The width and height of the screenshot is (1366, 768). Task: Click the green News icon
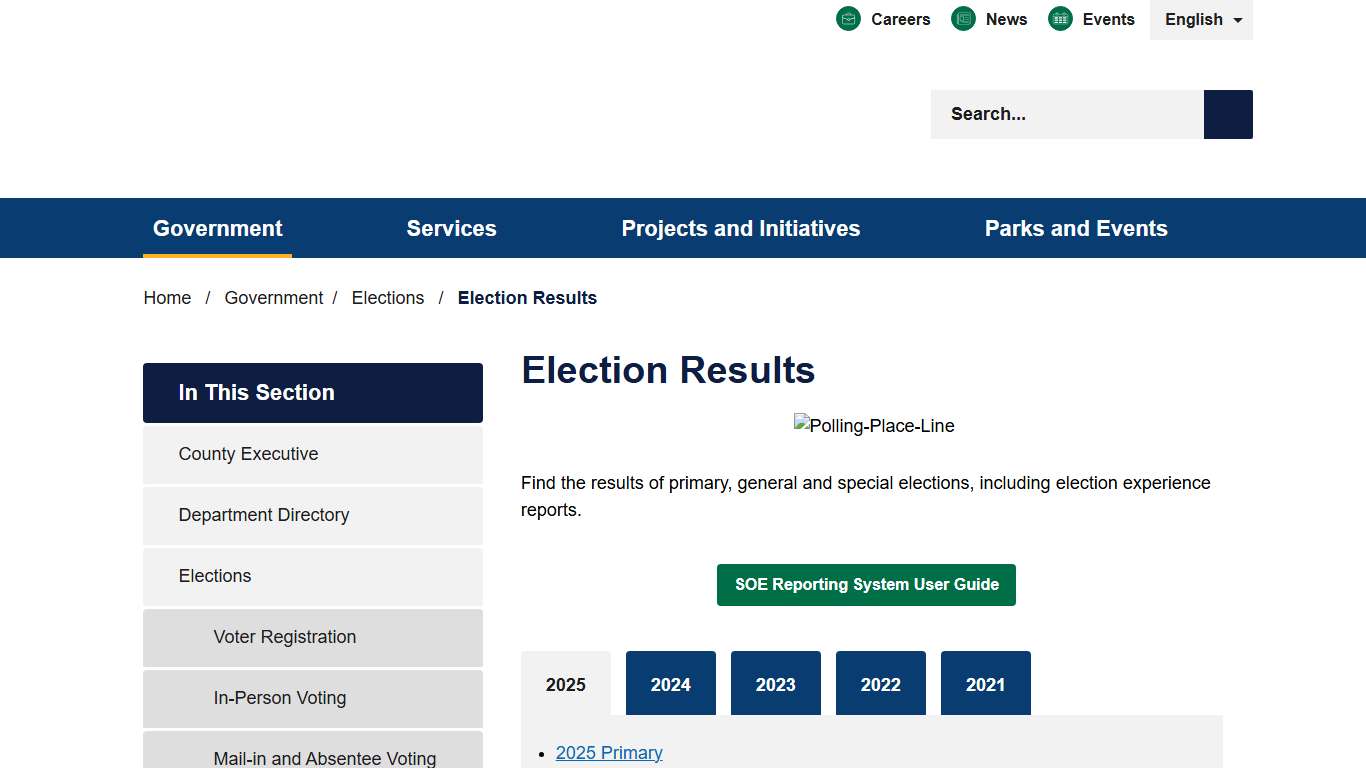click(x=963, y=18)
